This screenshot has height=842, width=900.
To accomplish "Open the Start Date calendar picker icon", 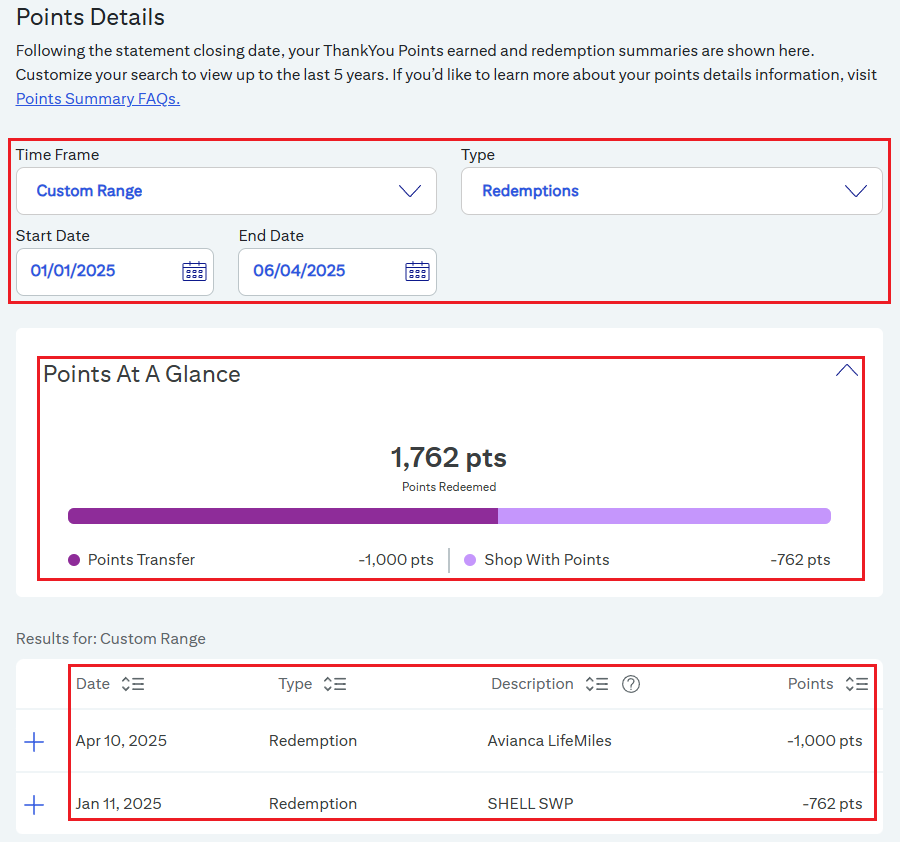I will click(x=194, y=271).
